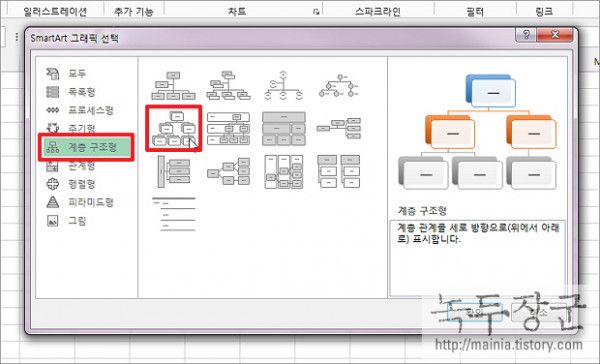Click the 필터 ribbon group label

pos(475,11)
